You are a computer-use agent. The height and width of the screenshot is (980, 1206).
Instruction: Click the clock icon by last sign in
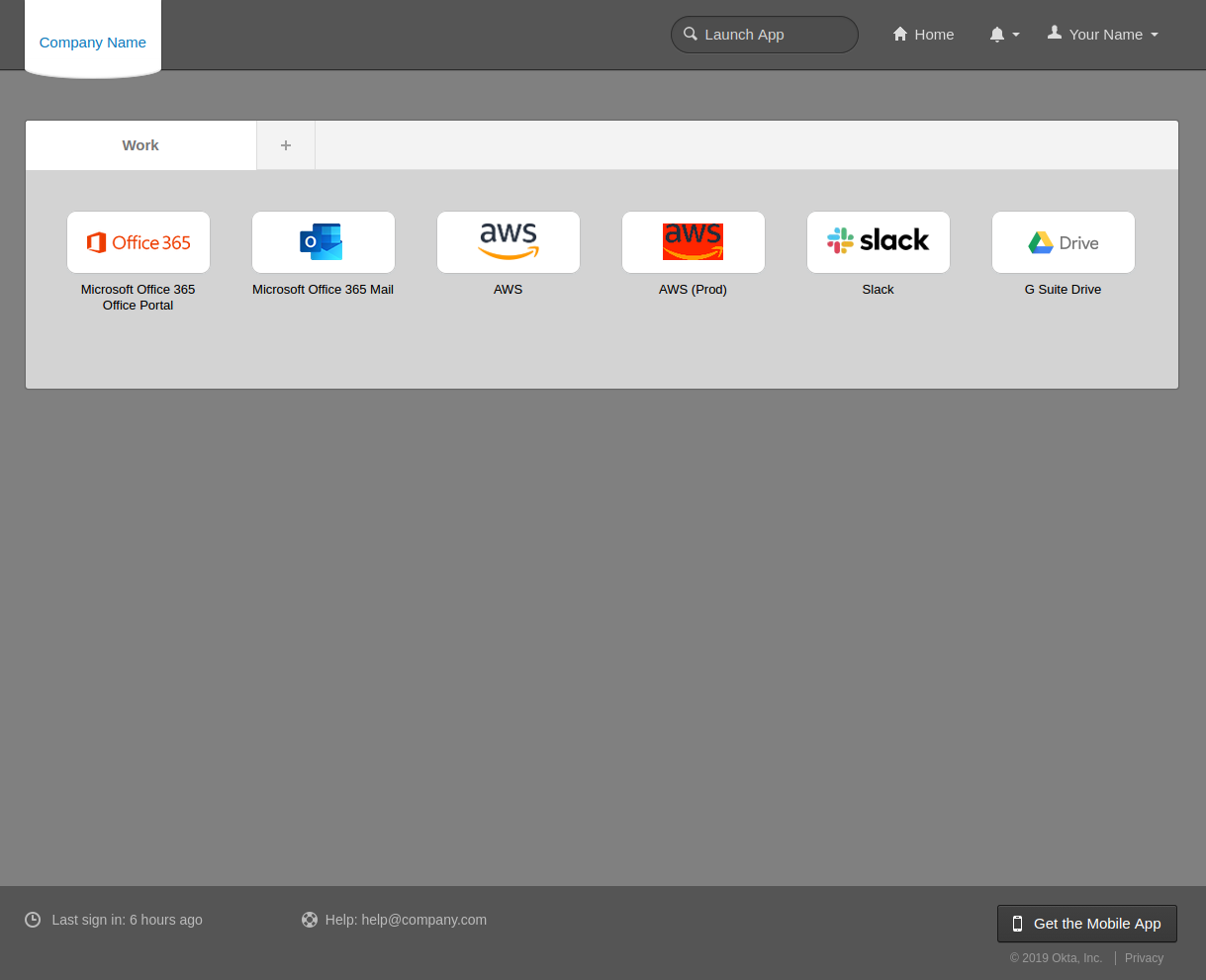(33, 920)
